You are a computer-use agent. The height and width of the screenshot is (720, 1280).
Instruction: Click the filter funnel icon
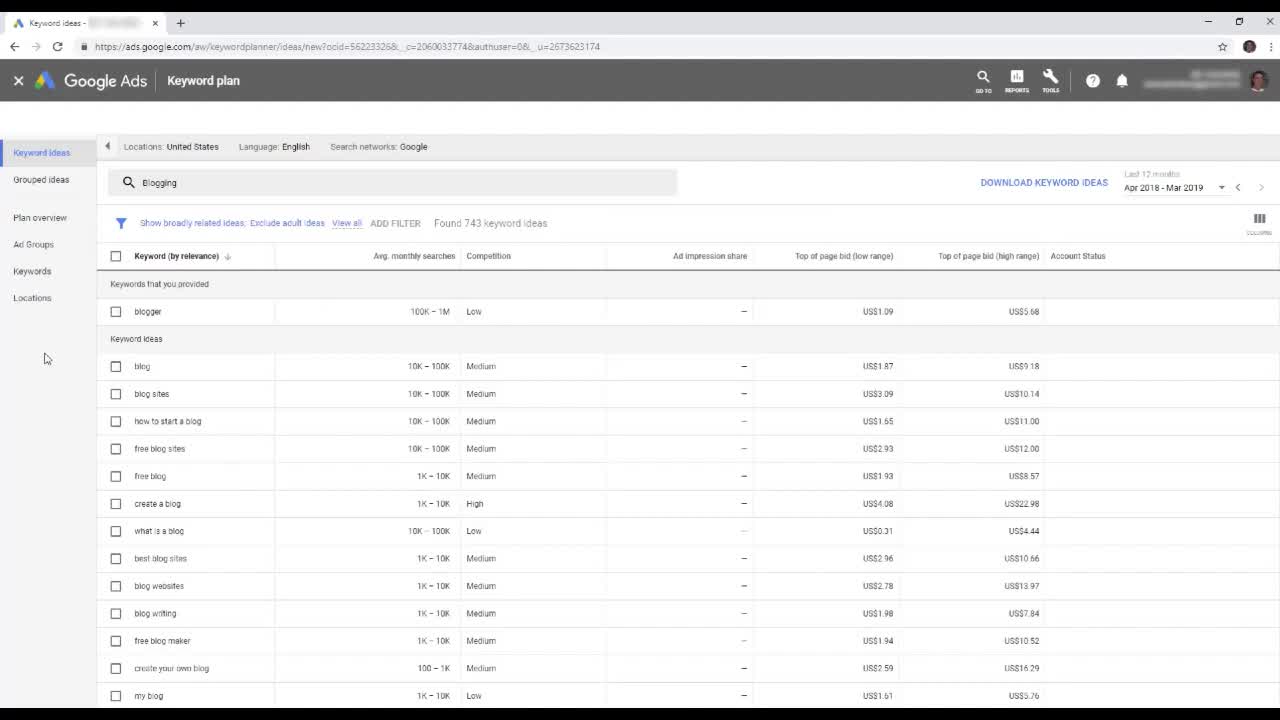(x=121, y=223)
